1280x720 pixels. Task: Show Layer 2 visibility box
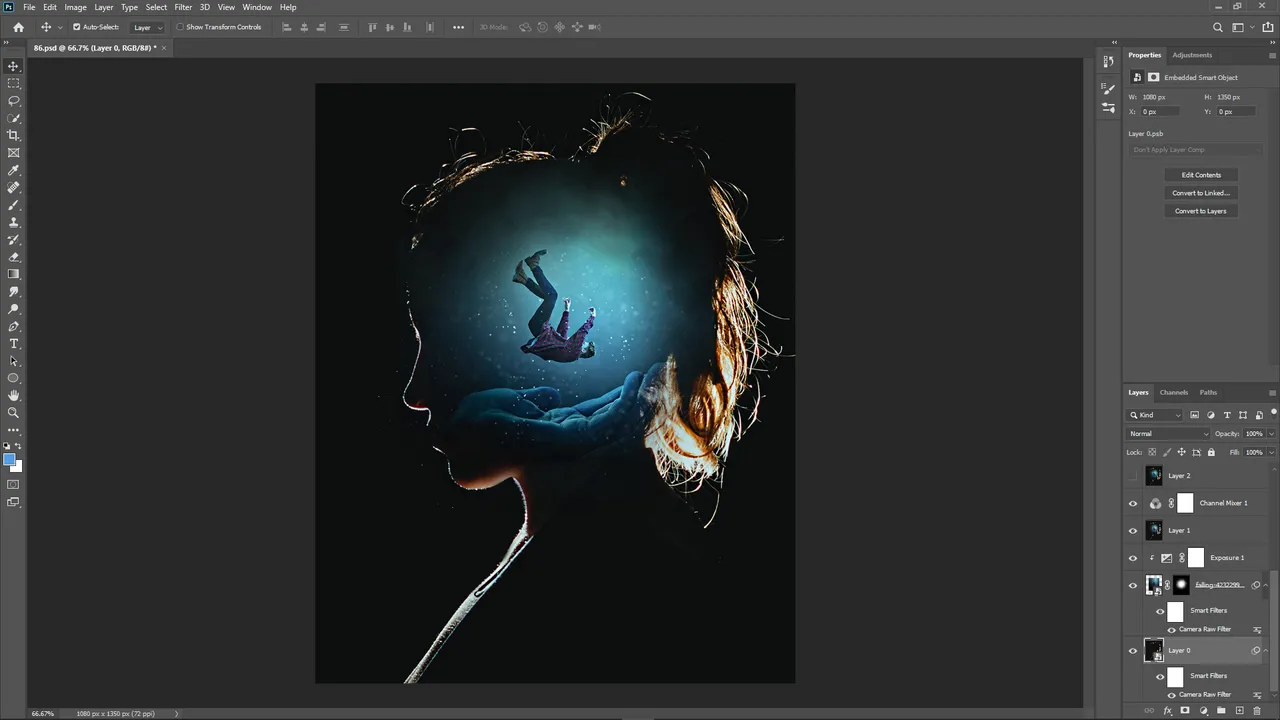click(1133, 476)
